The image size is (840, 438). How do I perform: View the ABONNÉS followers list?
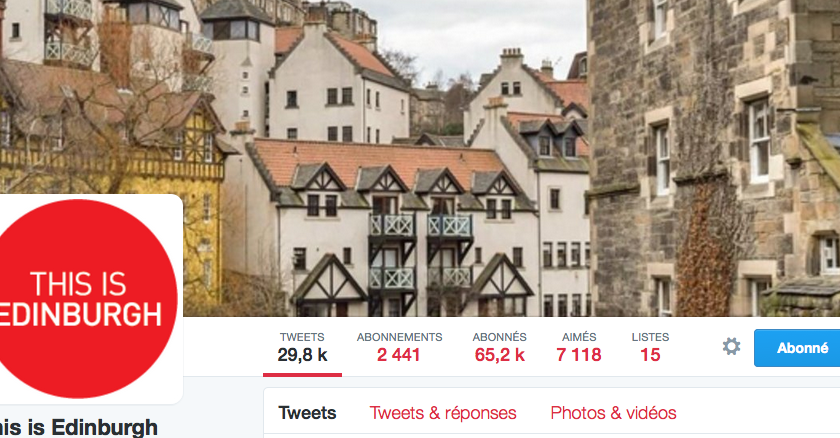point(499,337)
